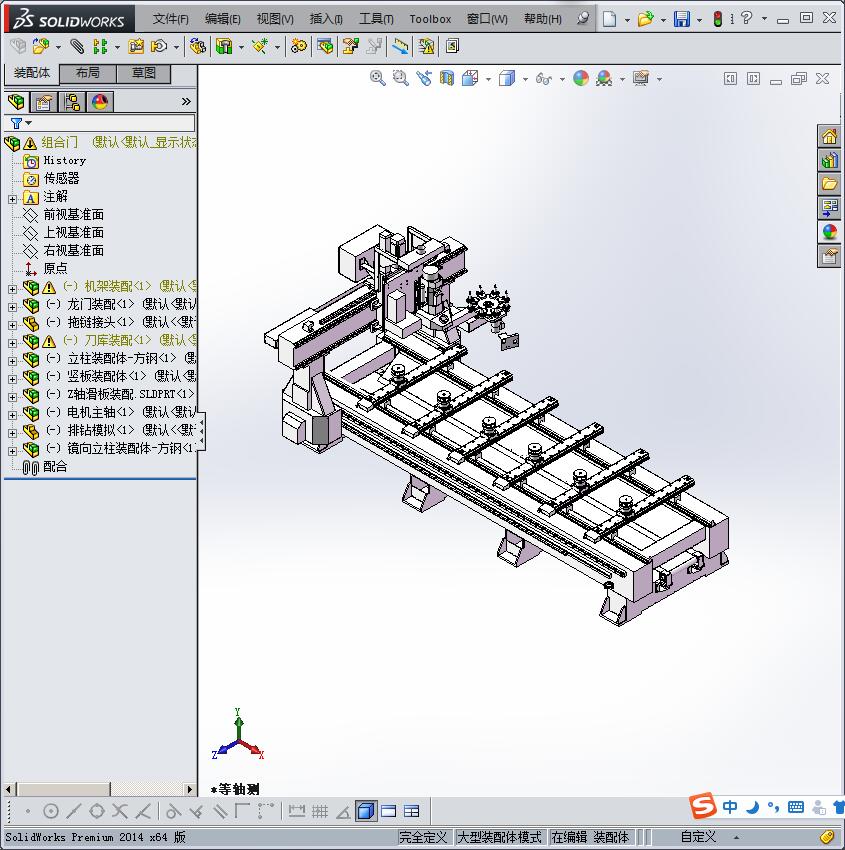
Task: Open the PropertyManager tab icon
Action: [x=44, y=102]
